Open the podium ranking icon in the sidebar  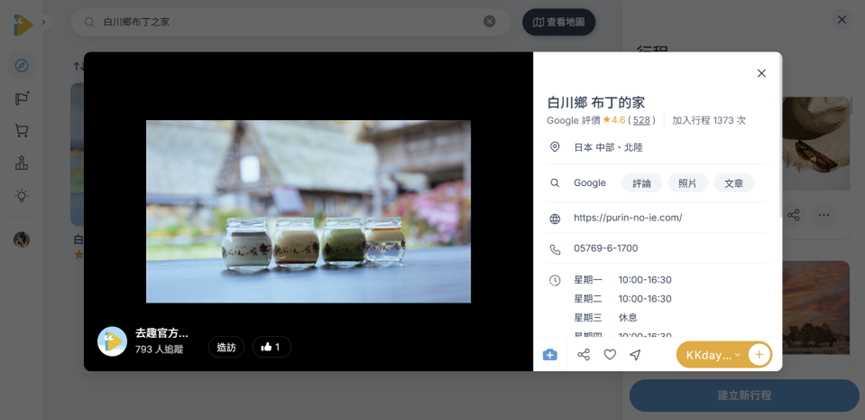(x=22, y=163)
